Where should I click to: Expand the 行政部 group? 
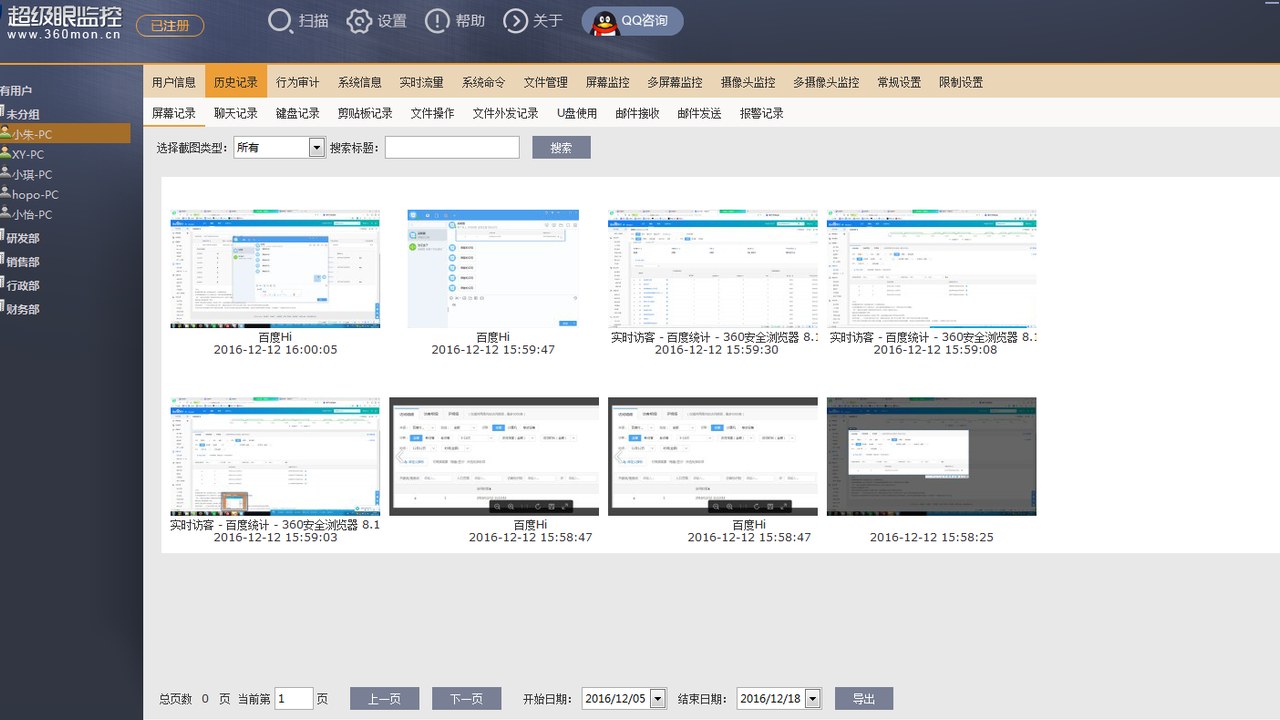point(22,285)
